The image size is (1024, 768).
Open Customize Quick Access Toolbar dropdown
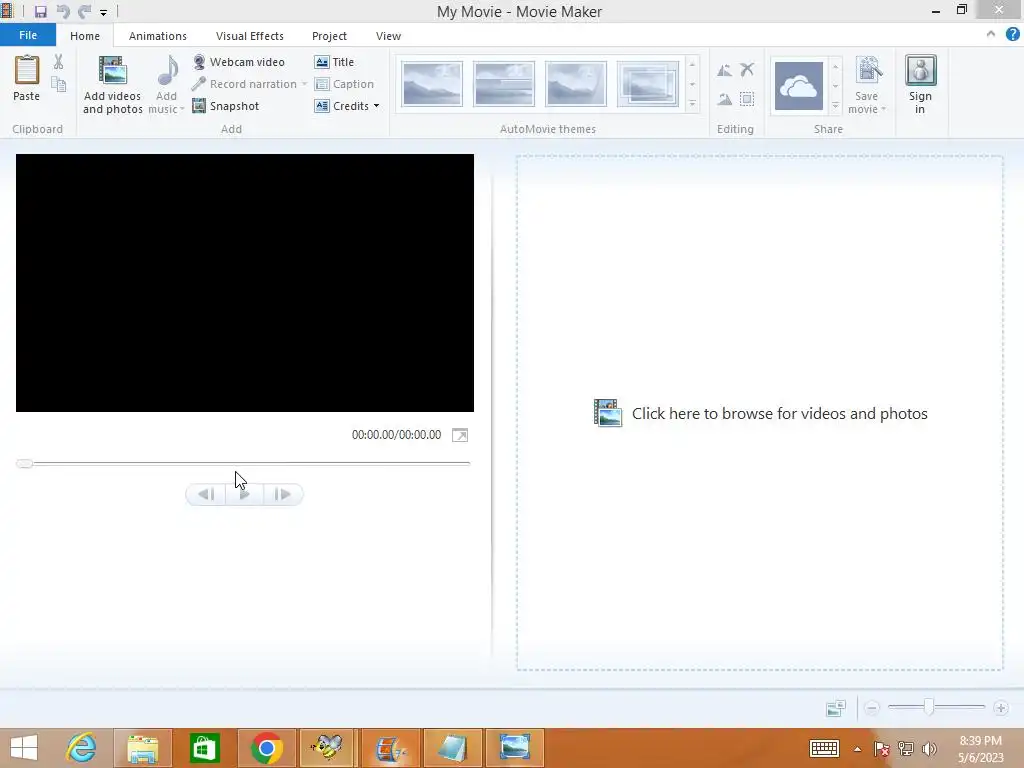pyautogui.click(x=103, y=12)
